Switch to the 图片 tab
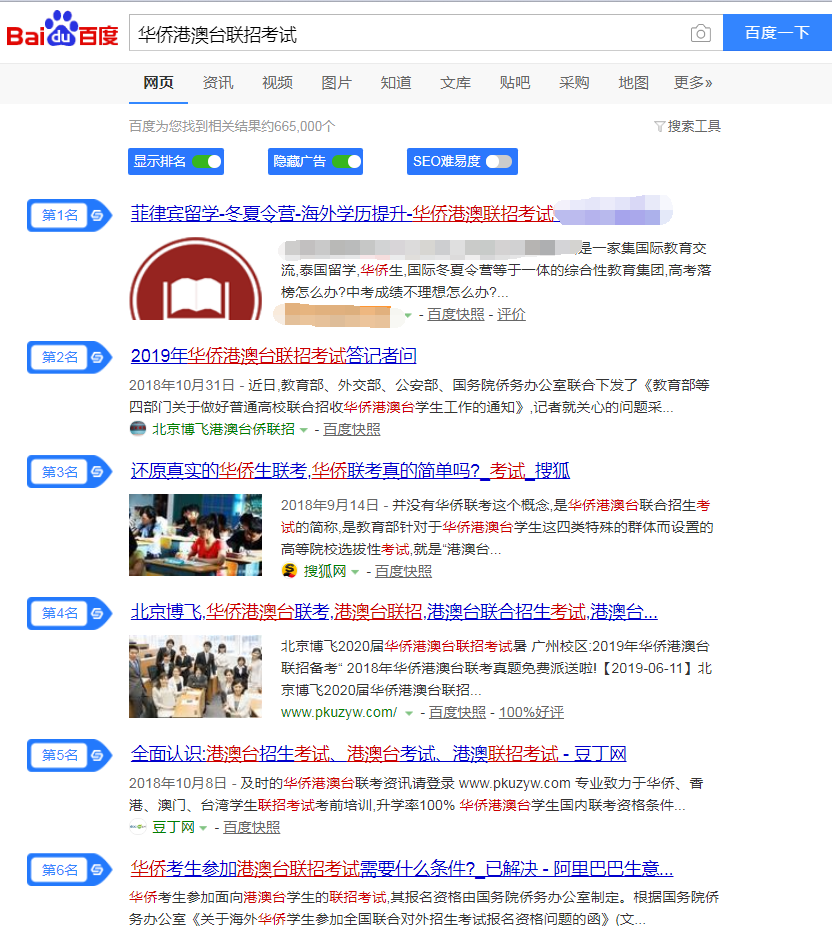The height and width of the screenshot is (926, 832). [x=337, y=83]
